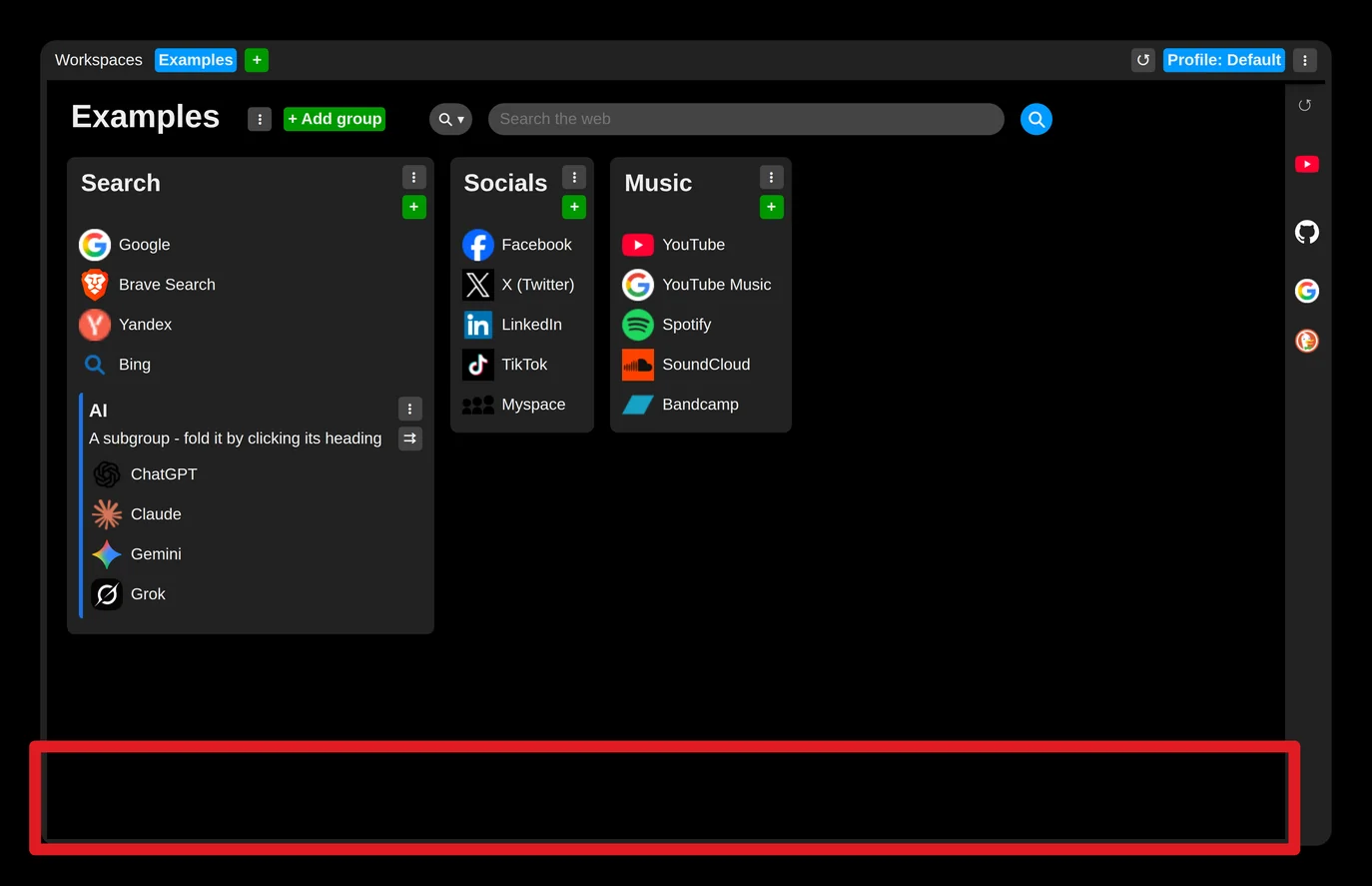Screen dimensions: 1372x886
Task: Fold the AI subgroup by its heading
Action: pos(98,411)
